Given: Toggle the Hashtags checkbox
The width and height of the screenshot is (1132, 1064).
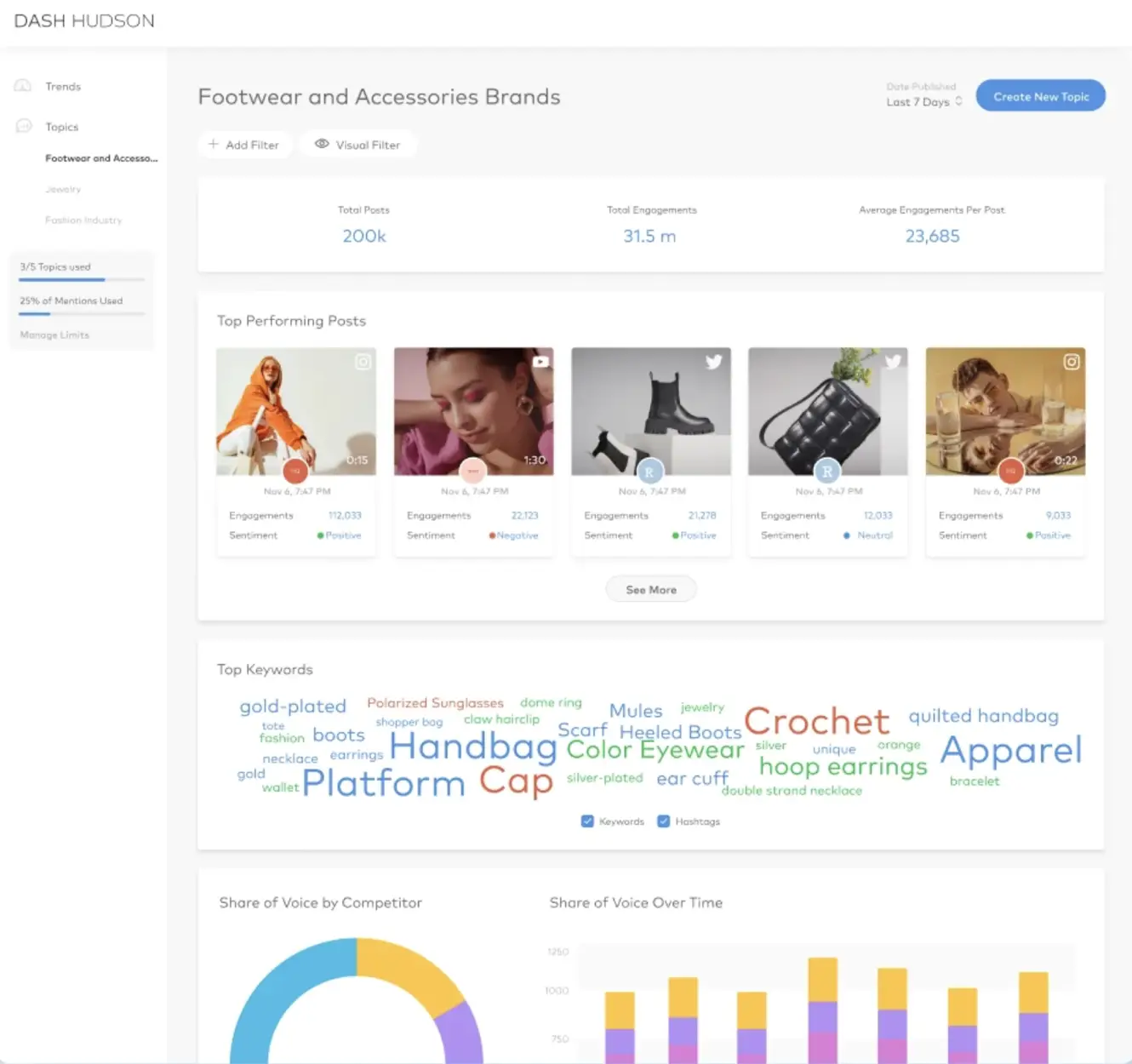Looking at the screenshot, I should (663, 821).
